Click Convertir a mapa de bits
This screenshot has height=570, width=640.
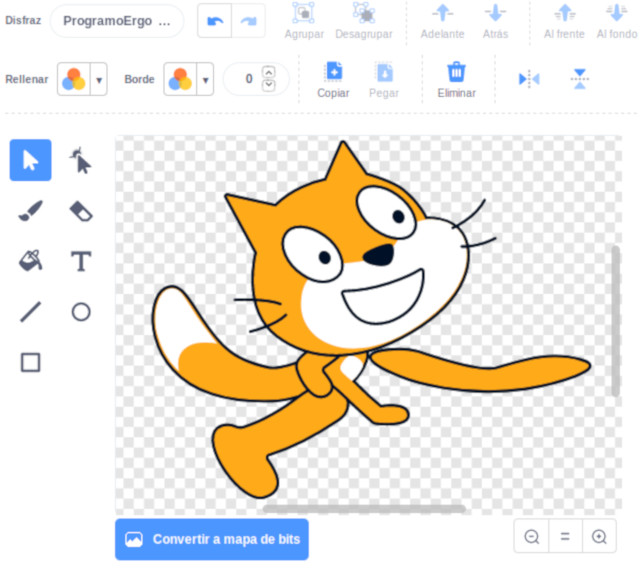tap(212, 539)
